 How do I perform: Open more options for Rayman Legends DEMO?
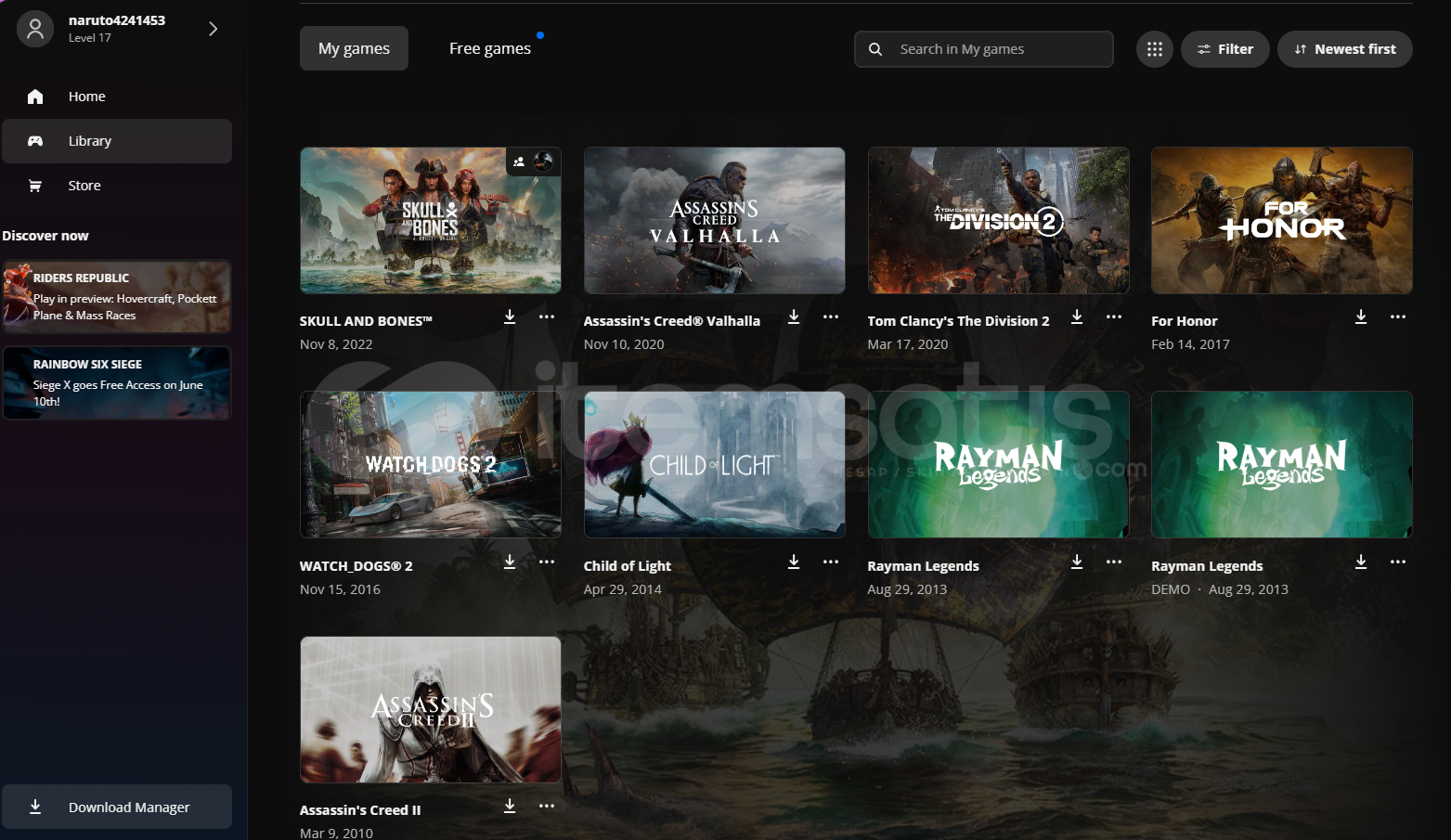(1398, 562)
